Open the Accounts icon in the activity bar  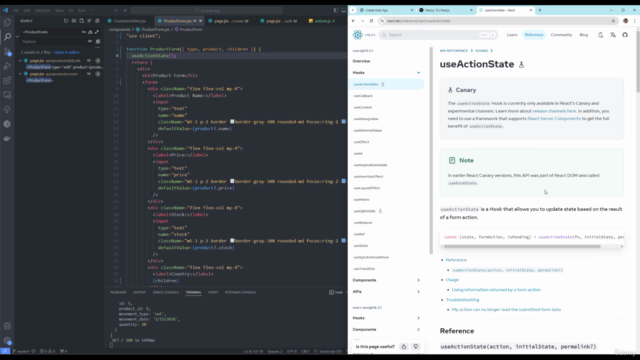[x=7, y=326]
